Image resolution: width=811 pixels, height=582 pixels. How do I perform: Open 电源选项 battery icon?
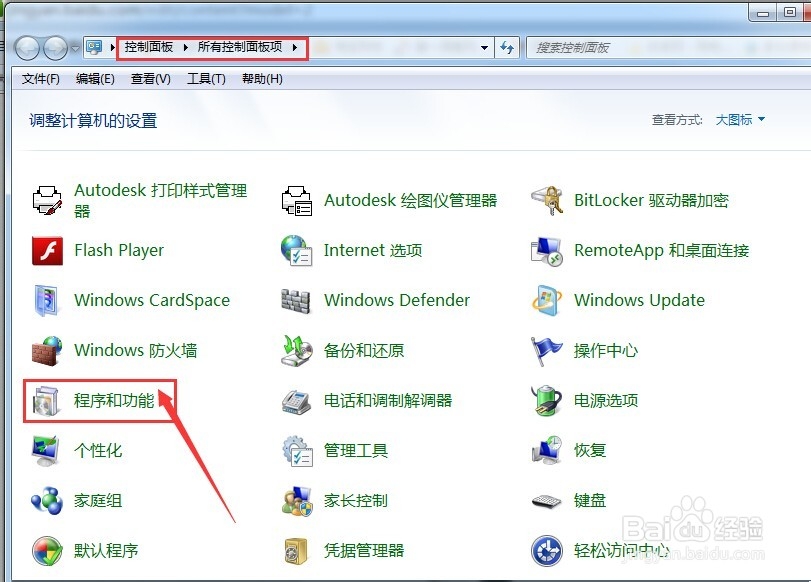pos(547,400)
